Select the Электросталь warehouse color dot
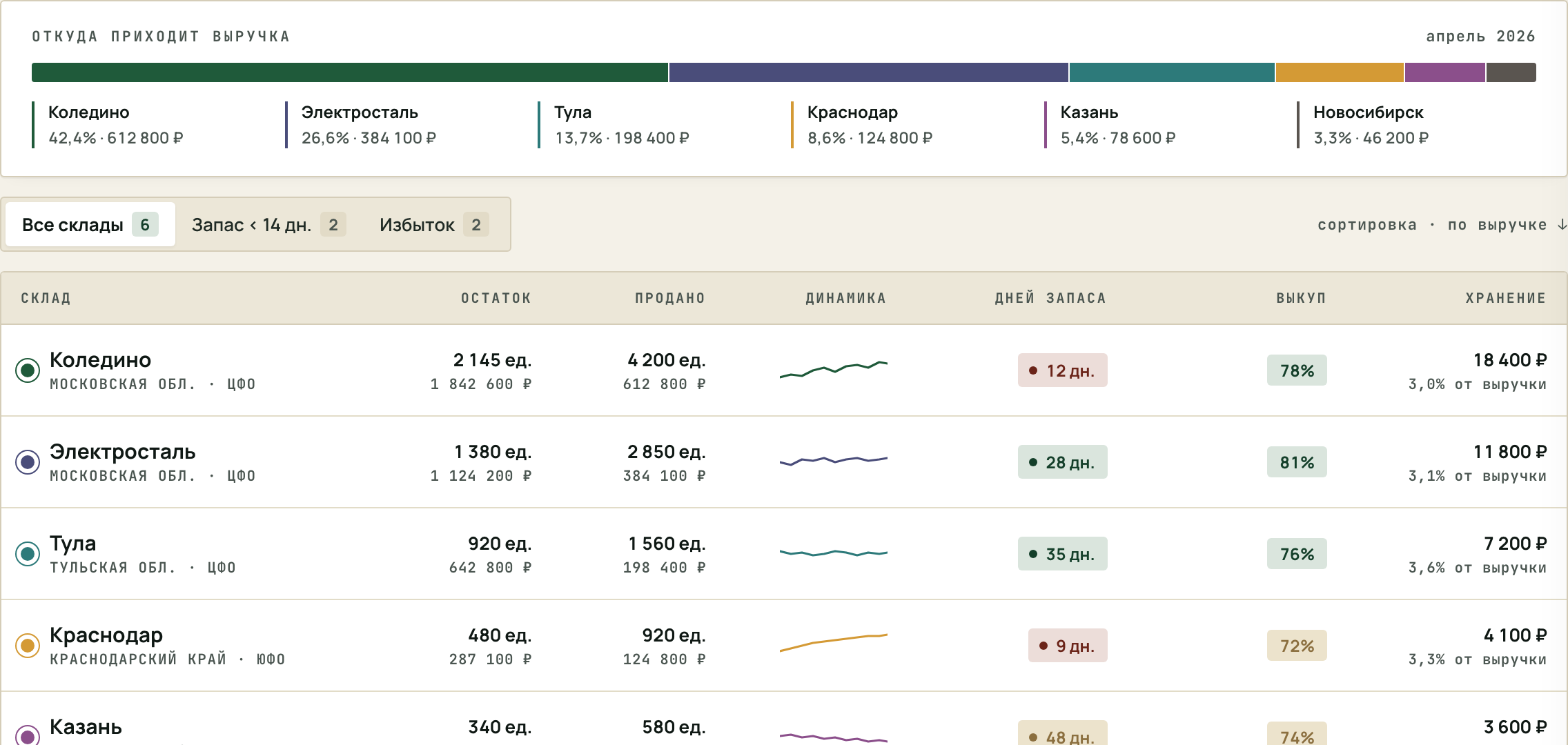 pyautogui.click(x=28, y=462)
